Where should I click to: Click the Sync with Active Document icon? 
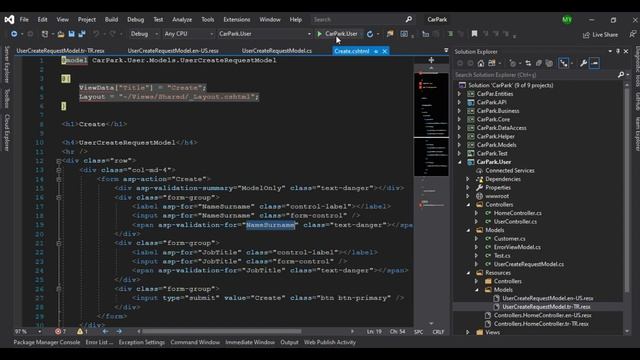(x=528, y=63)
